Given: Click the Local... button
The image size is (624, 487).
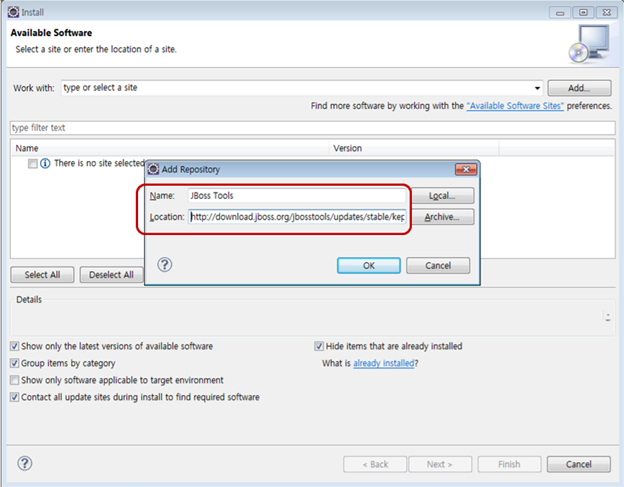Looking at the screenshot, I should (446, 196).
